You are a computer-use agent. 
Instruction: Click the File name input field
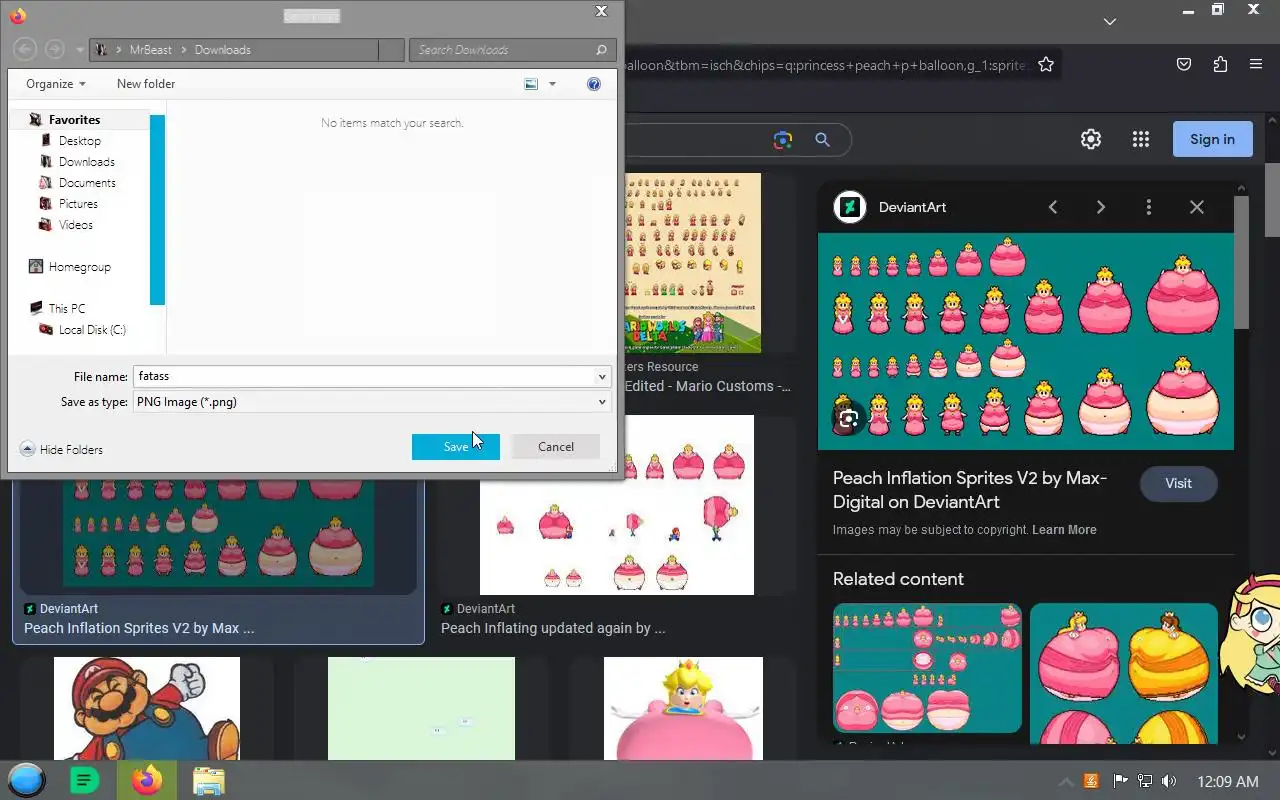point(364,376)
